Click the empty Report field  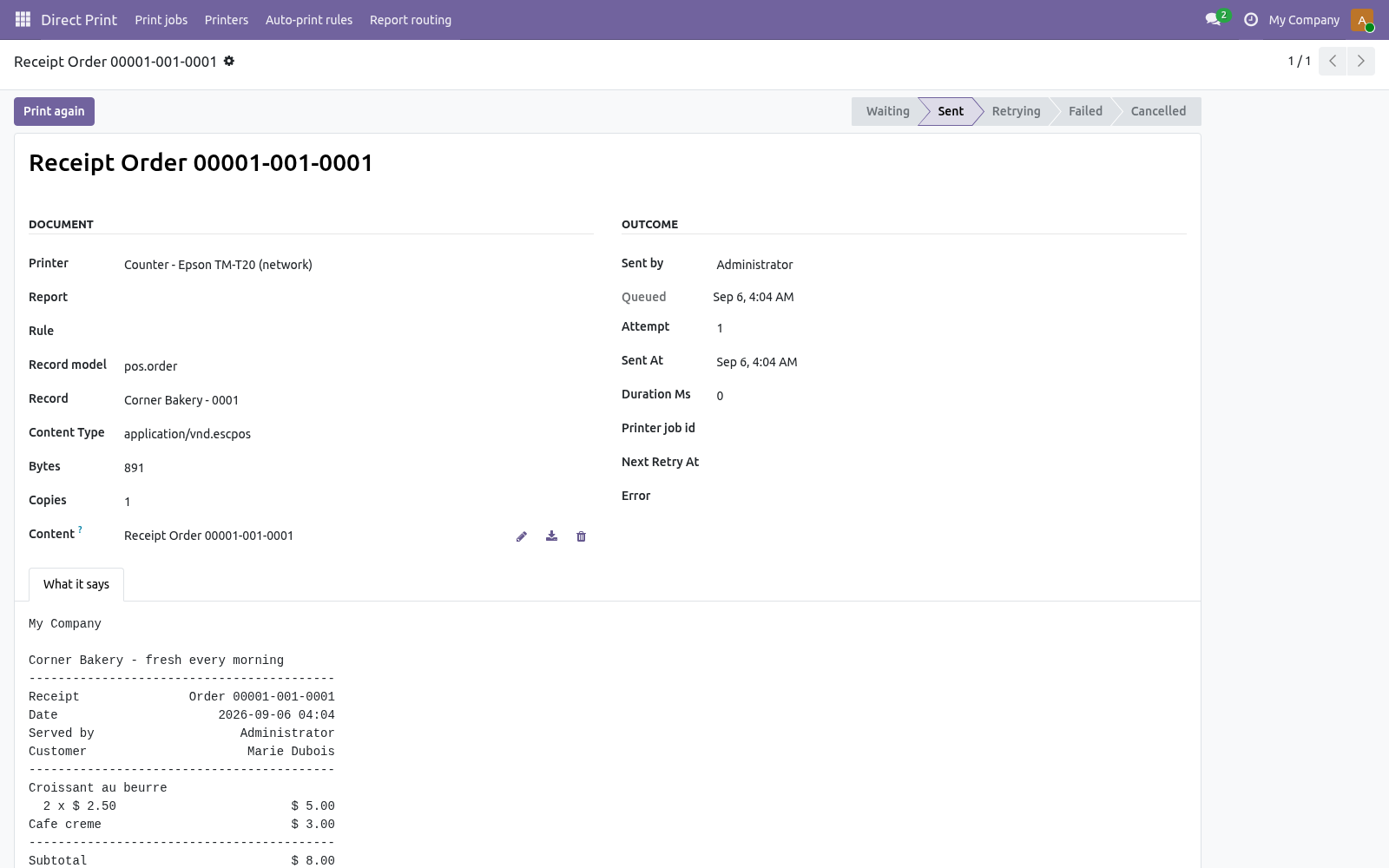[x=359, y=298]
